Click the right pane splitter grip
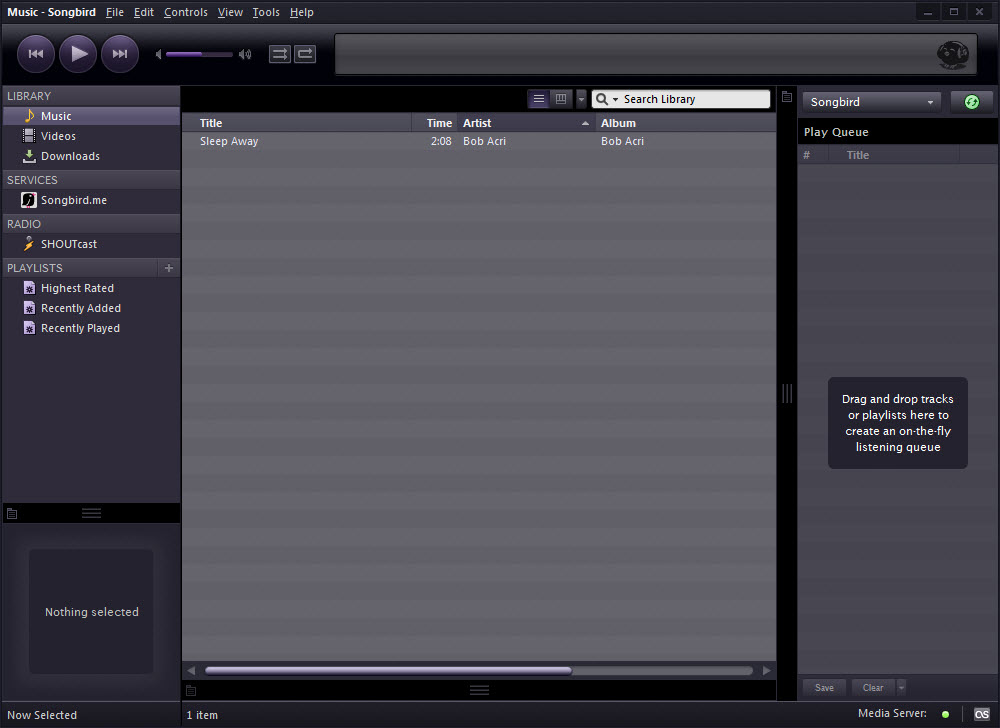 click(787, 393)
